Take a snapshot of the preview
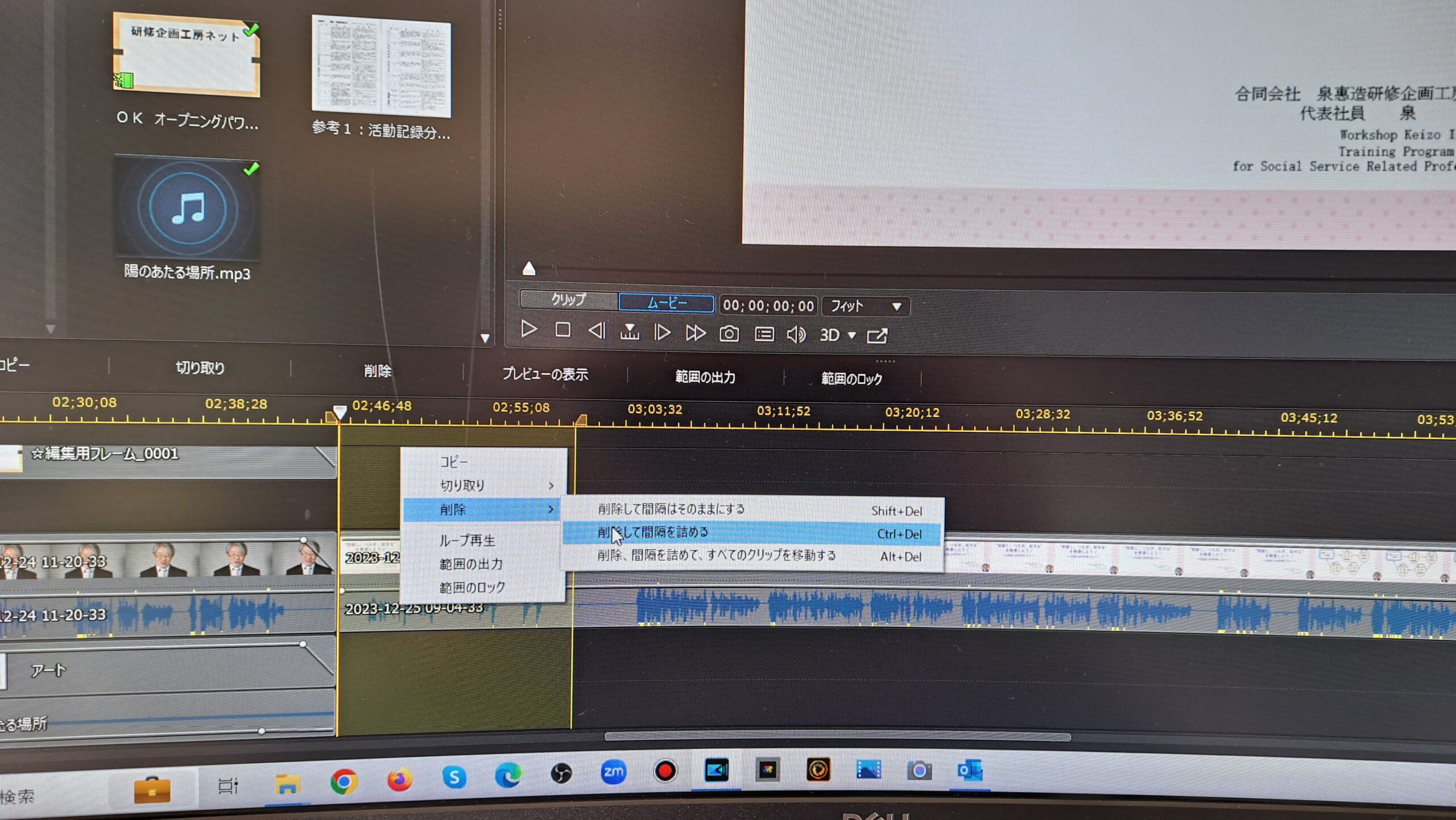Screen dimensions: 1456x820 729,333
